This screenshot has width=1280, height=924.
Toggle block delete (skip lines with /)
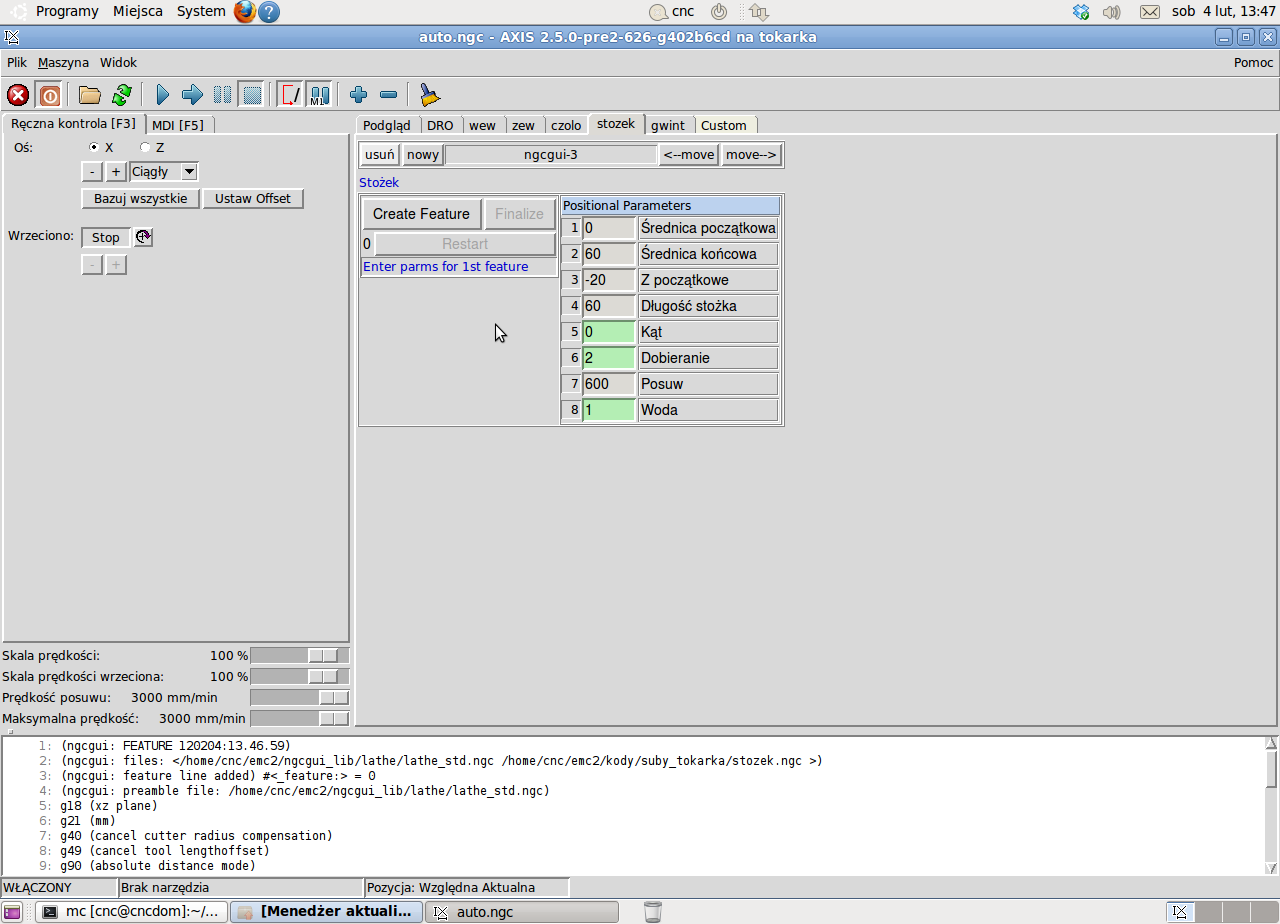290,95
